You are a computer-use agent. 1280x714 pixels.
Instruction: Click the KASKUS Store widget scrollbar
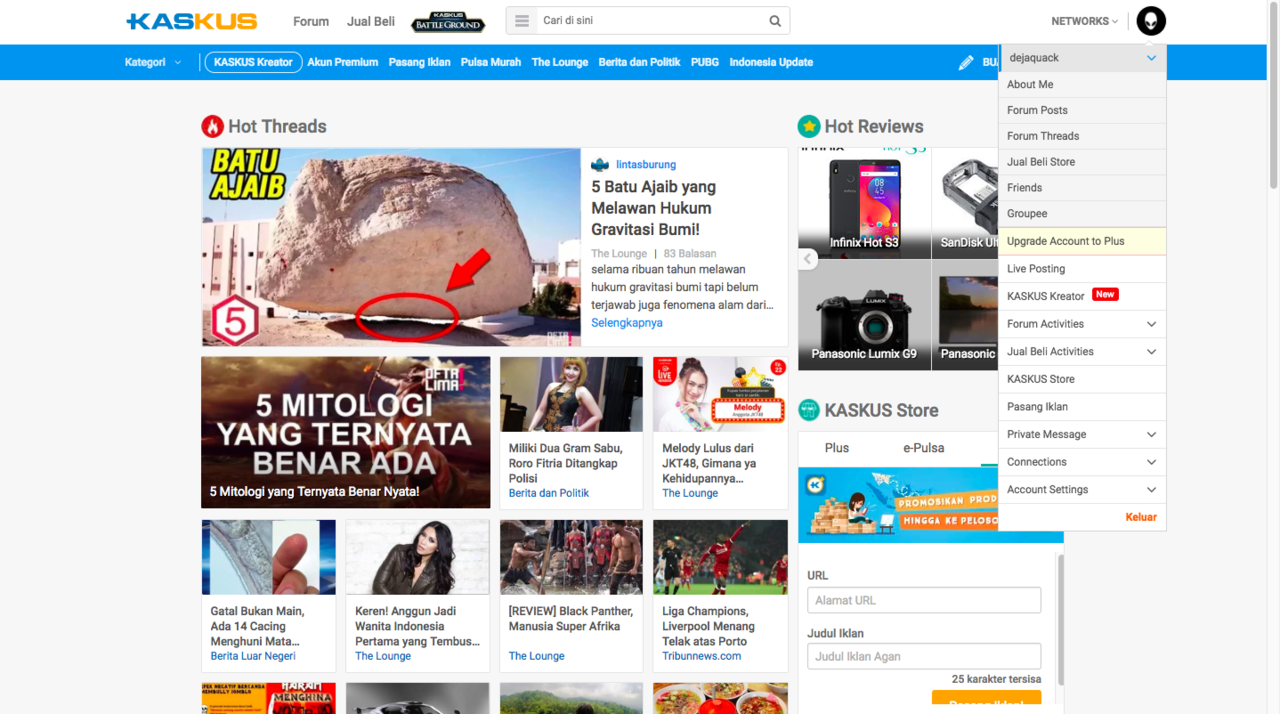coord(1061,620)
